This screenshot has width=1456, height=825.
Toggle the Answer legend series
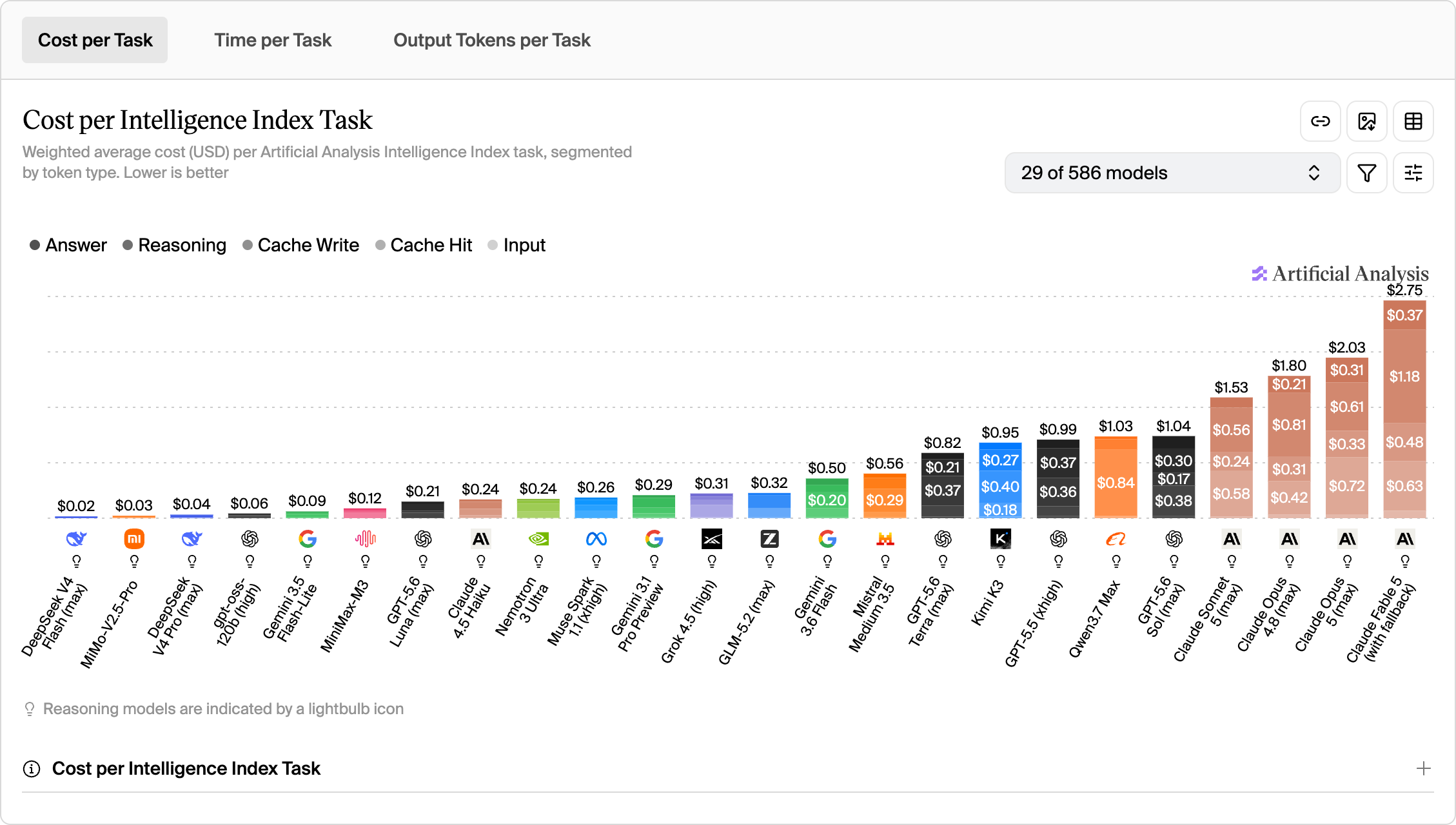[68, 245]
